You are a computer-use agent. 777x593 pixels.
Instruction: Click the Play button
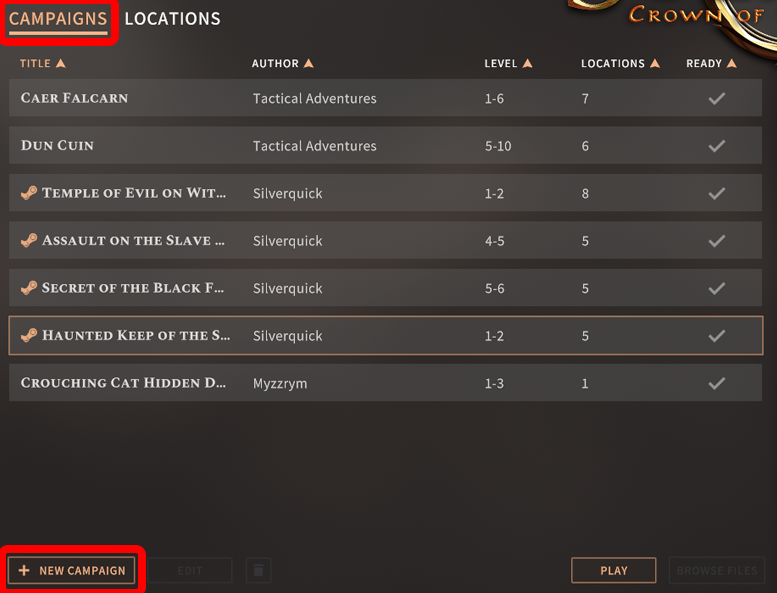click(x=613, y=570)
